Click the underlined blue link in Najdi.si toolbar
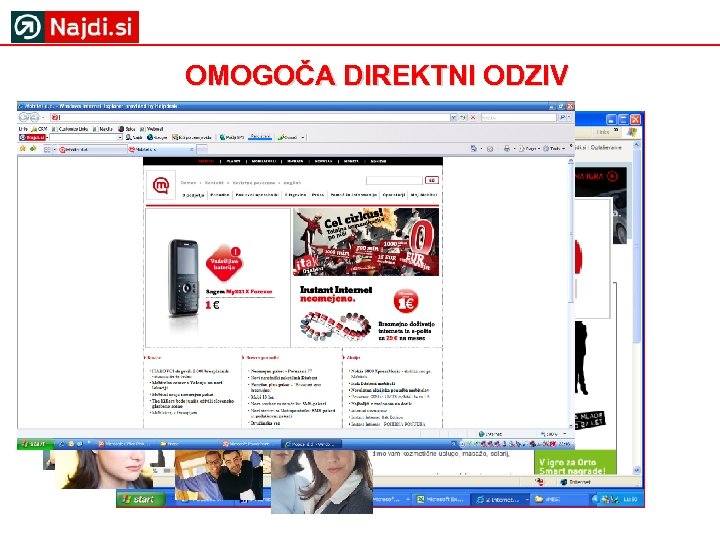 pyautogui.click(x=260, y=137)
